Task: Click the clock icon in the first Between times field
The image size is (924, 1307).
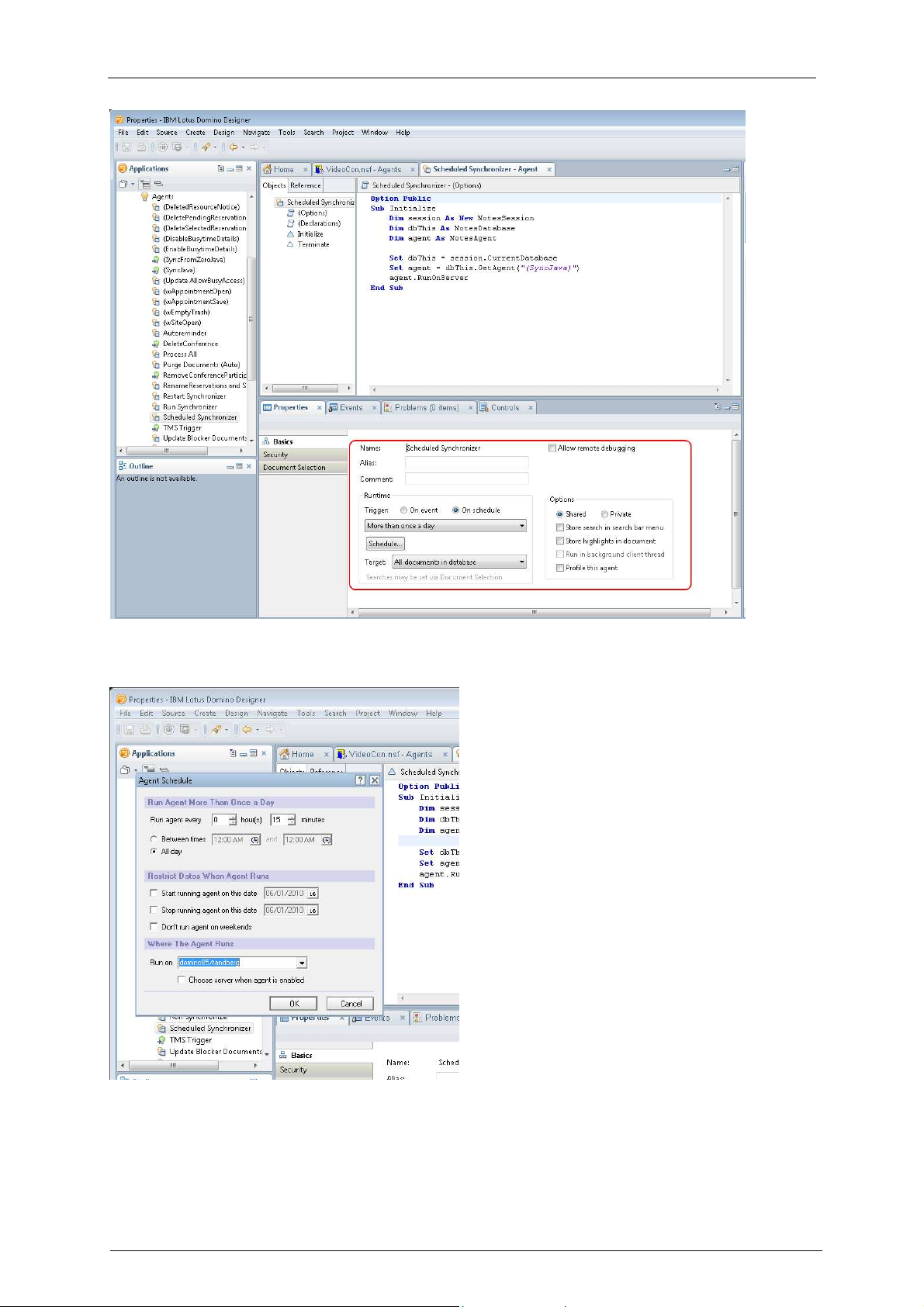Action: pos(255,840)
